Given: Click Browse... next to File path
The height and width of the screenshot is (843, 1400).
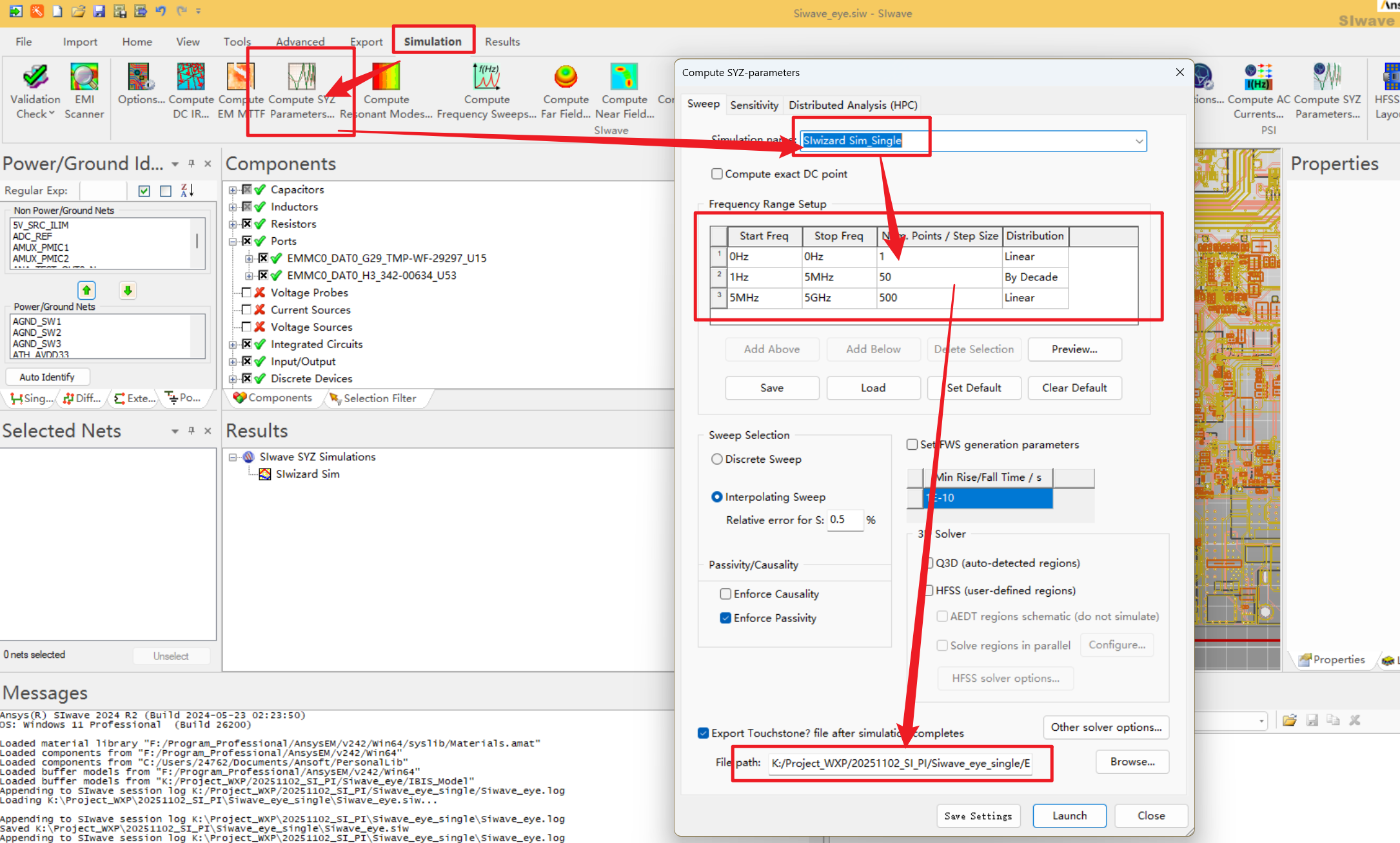Looking at the screenshot, I should point(1132,762).
